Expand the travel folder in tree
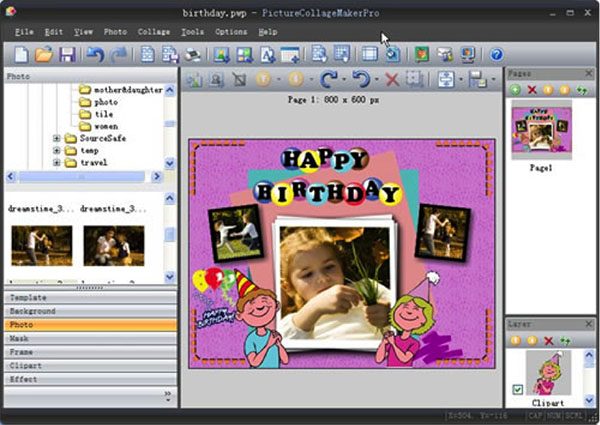Viewport: 600px width, 425px height. point(57,162)
